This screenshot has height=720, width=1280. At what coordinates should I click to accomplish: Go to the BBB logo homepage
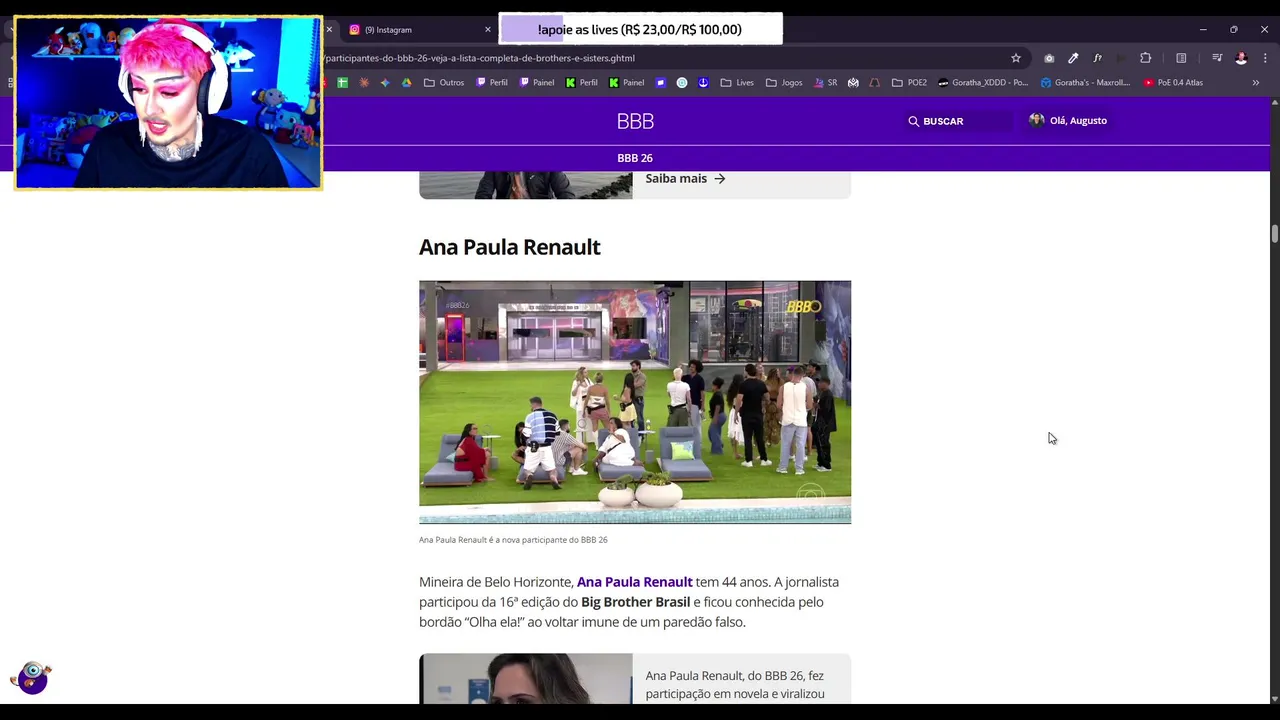(x=635, y=121)
